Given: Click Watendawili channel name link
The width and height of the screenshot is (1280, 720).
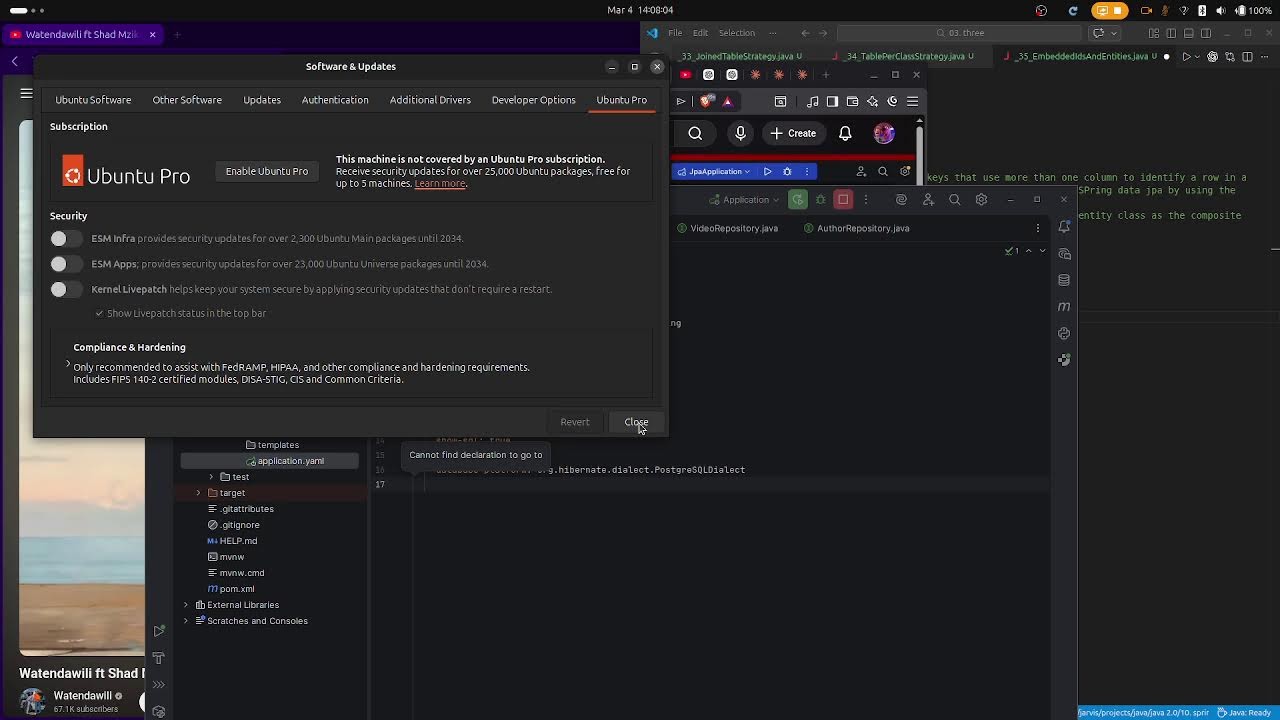Looking at the screenshot, I should pos(83,696).
